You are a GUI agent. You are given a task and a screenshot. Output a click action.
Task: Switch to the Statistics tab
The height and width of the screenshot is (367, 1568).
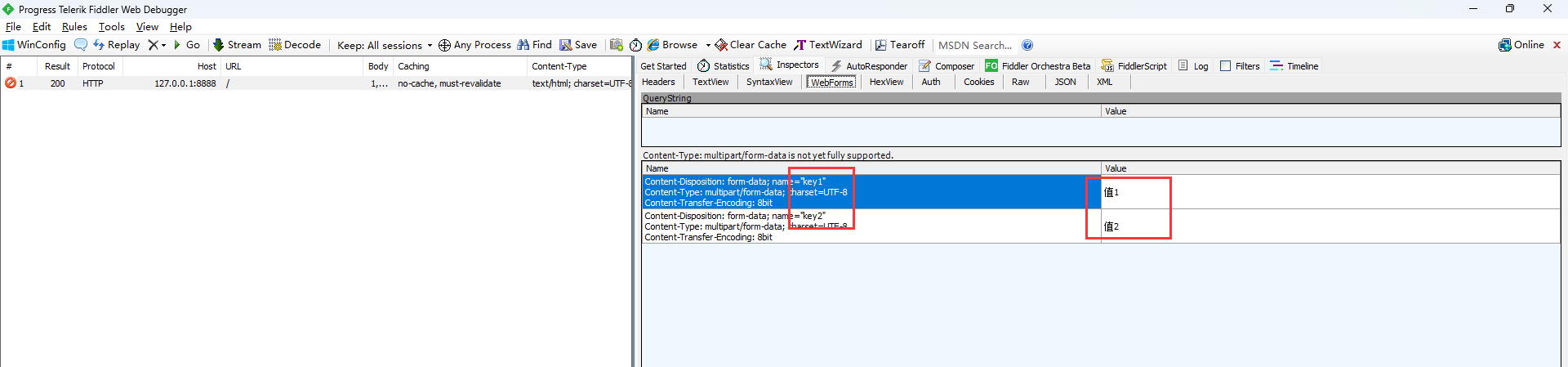click(x=724, y=66)
